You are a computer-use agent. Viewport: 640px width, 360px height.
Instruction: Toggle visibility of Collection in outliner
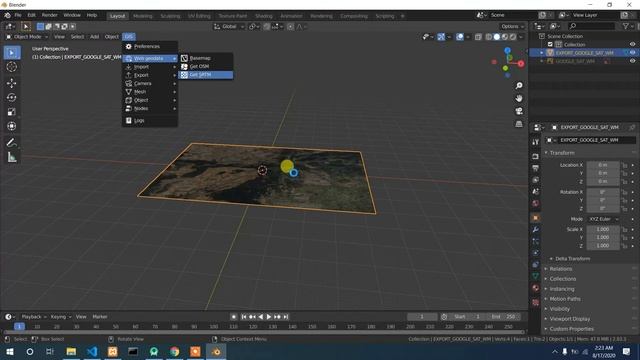click(632, 44)
